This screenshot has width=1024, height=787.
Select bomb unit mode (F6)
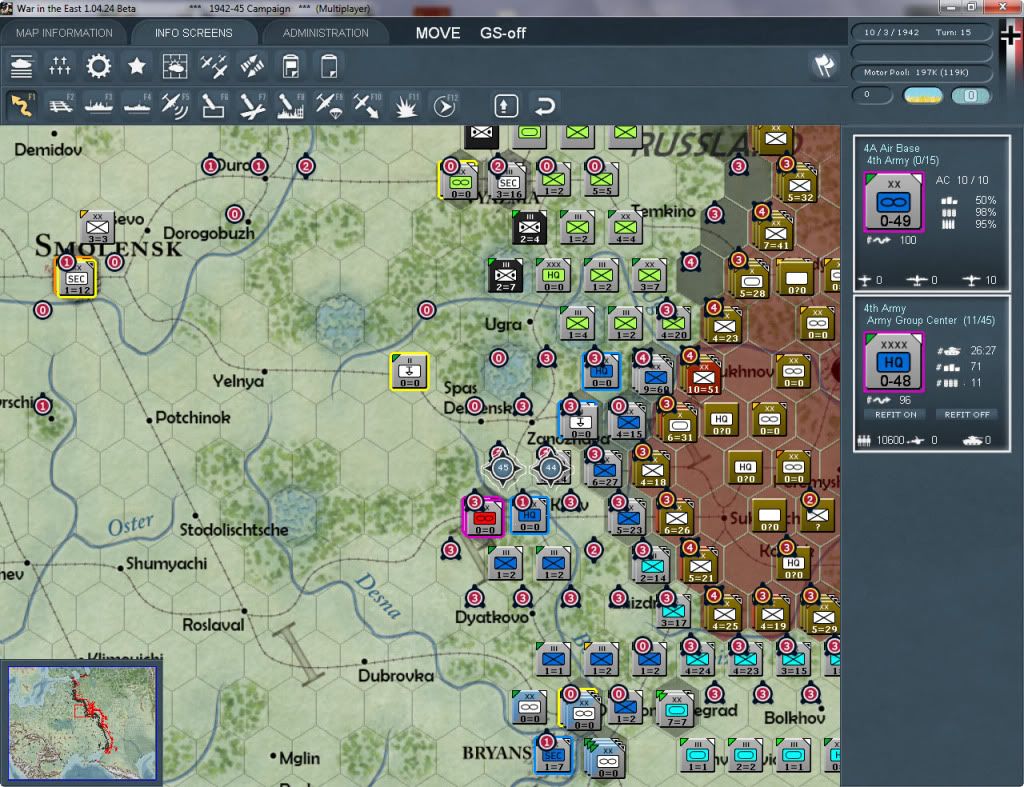(214, 105)
